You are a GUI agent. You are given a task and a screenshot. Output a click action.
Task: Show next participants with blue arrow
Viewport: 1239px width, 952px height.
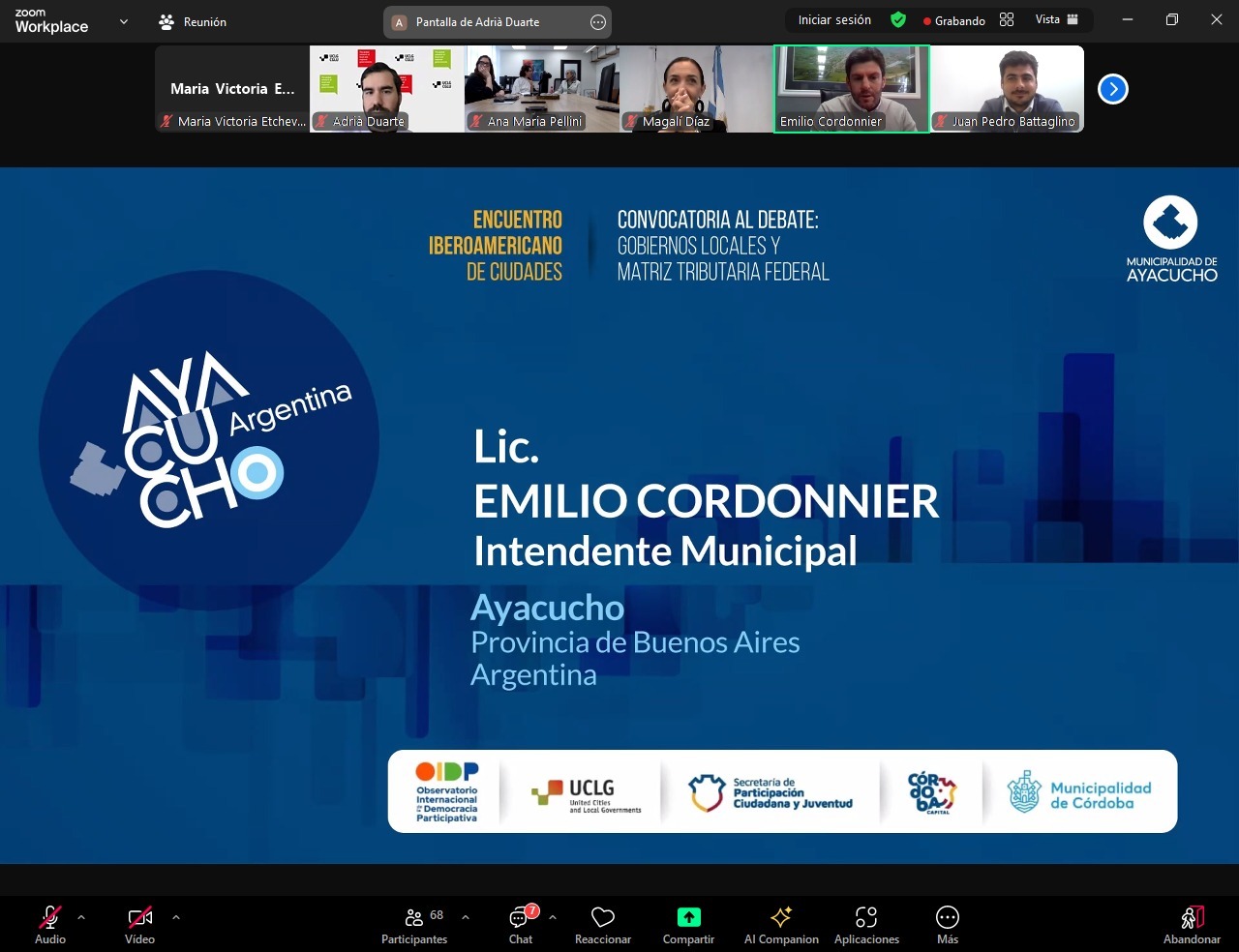click(1113, 89)
